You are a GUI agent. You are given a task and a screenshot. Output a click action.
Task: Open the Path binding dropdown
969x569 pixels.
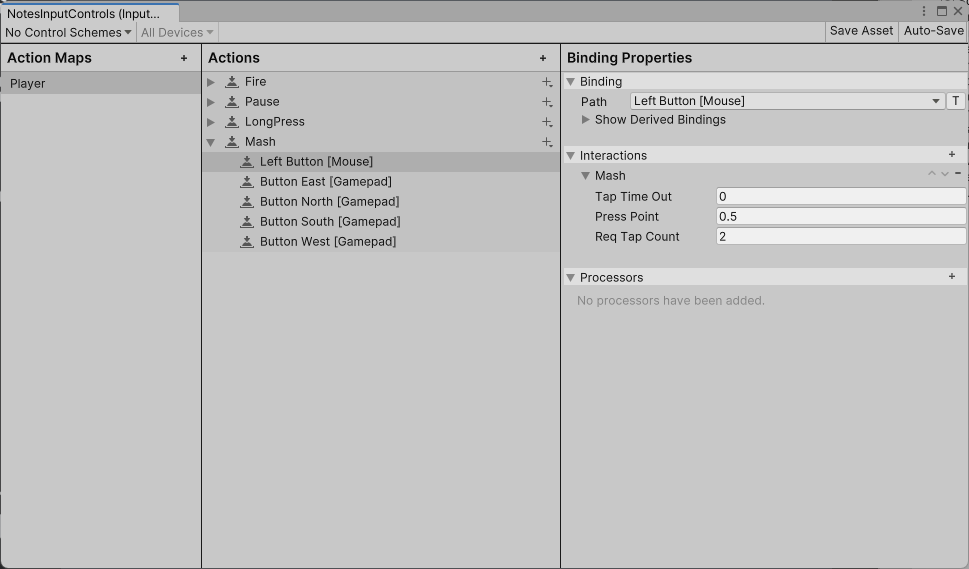coord(787,101)
